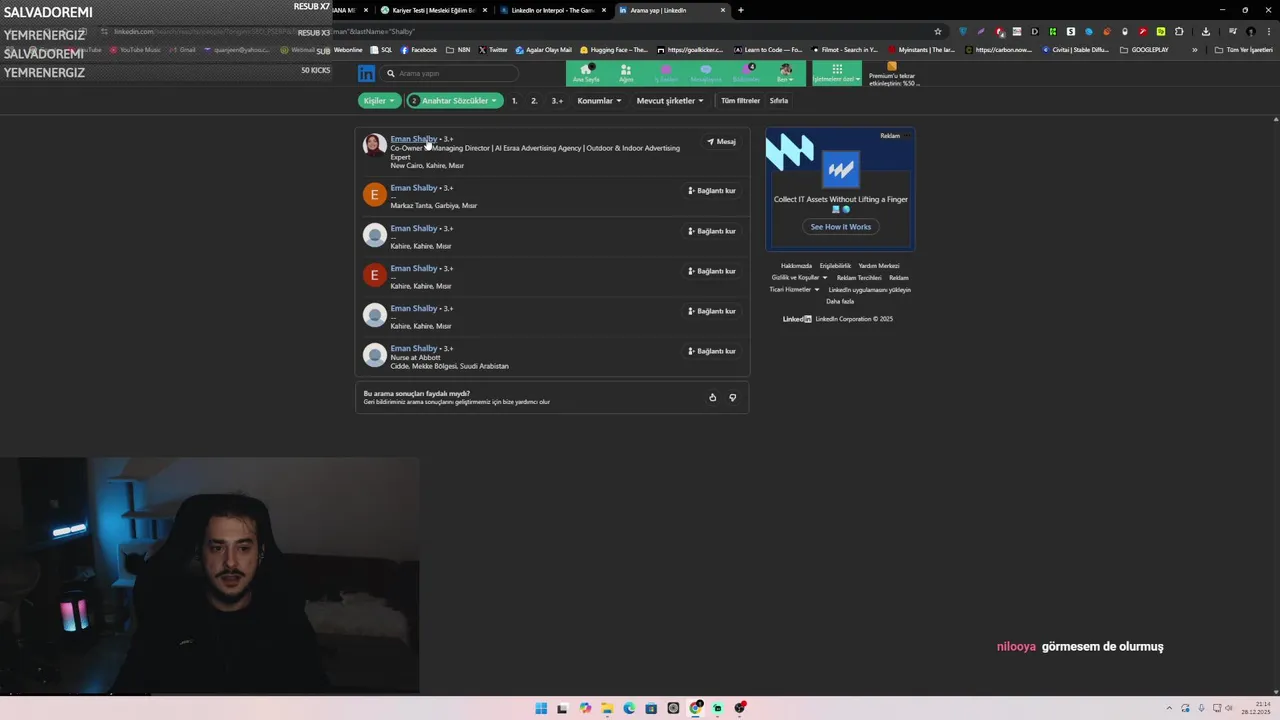Click See How it Works ad button
The image size is (1280, 720).
pyautogui.click(x=840, y=227)
